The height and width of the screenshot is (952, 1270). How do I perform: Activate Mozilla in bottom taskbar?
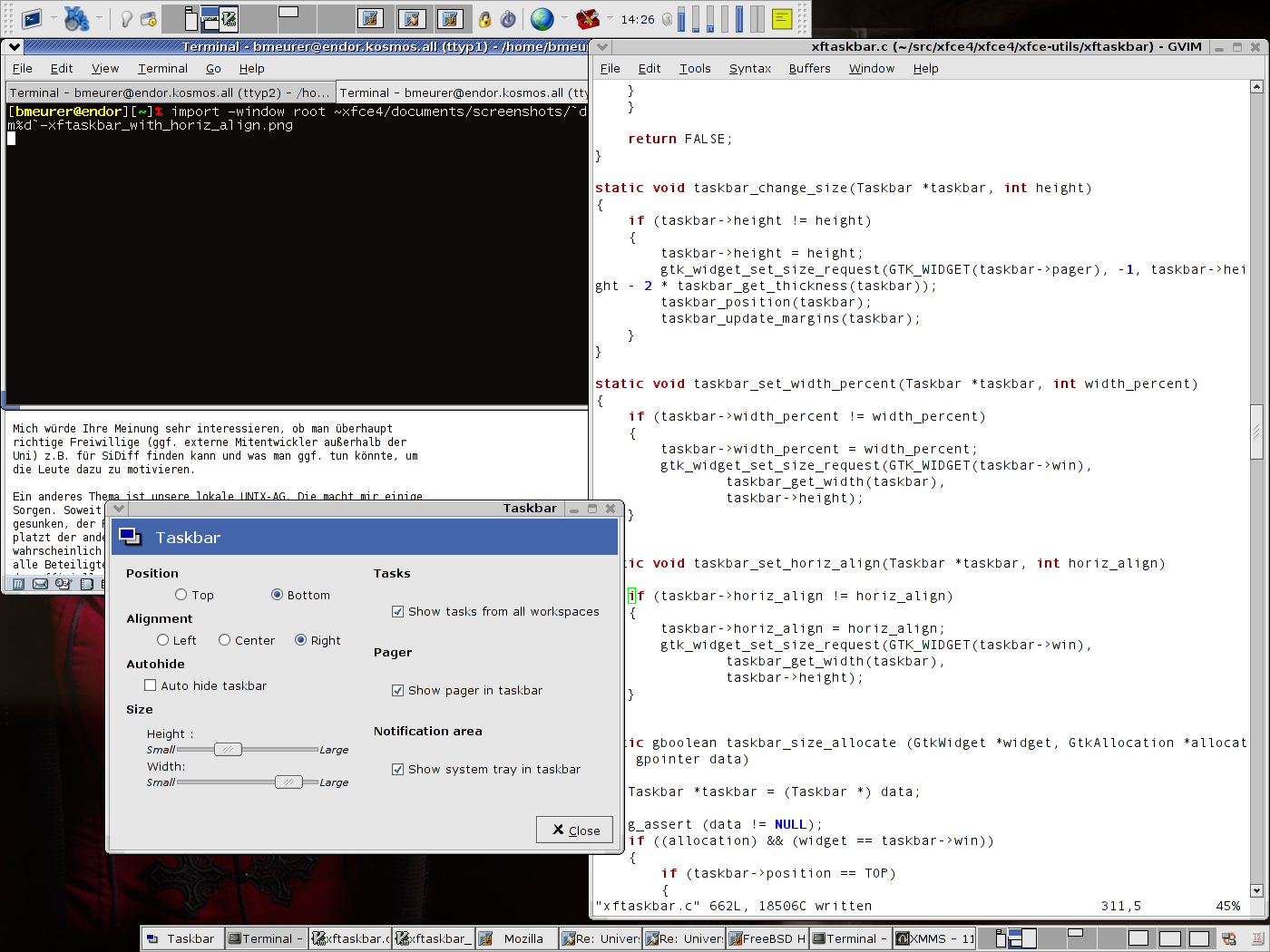515,938
